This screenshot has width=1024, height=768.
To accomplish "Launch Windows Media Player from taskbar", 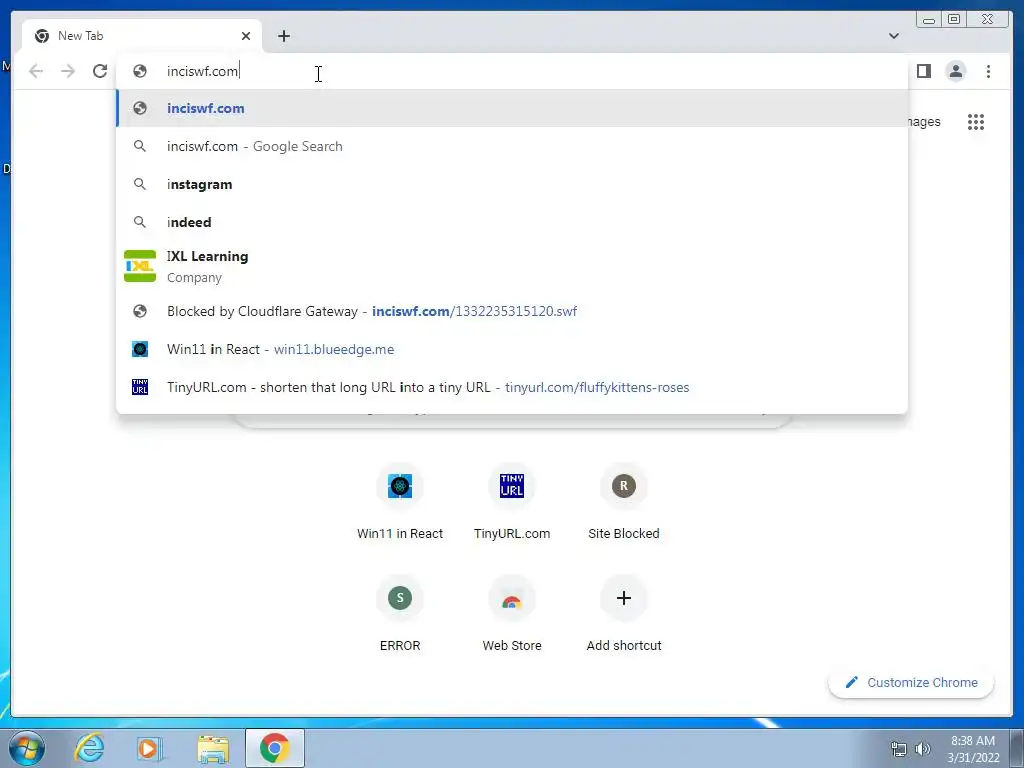I will point(150,748).
